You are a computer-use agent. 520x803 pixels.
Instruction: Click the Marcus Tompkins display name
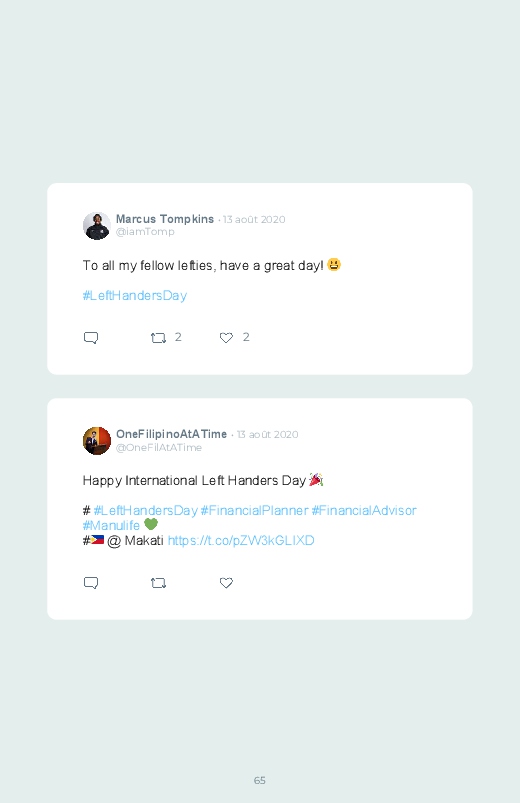point(165,219)
